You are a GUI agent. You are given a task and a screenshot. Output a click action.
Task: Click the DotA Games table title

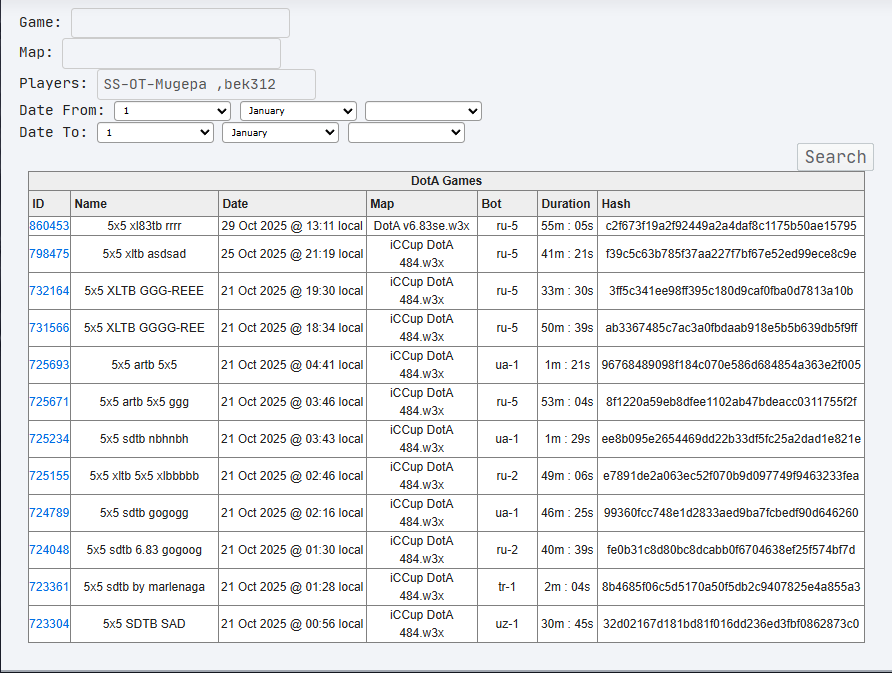[447, 181]
